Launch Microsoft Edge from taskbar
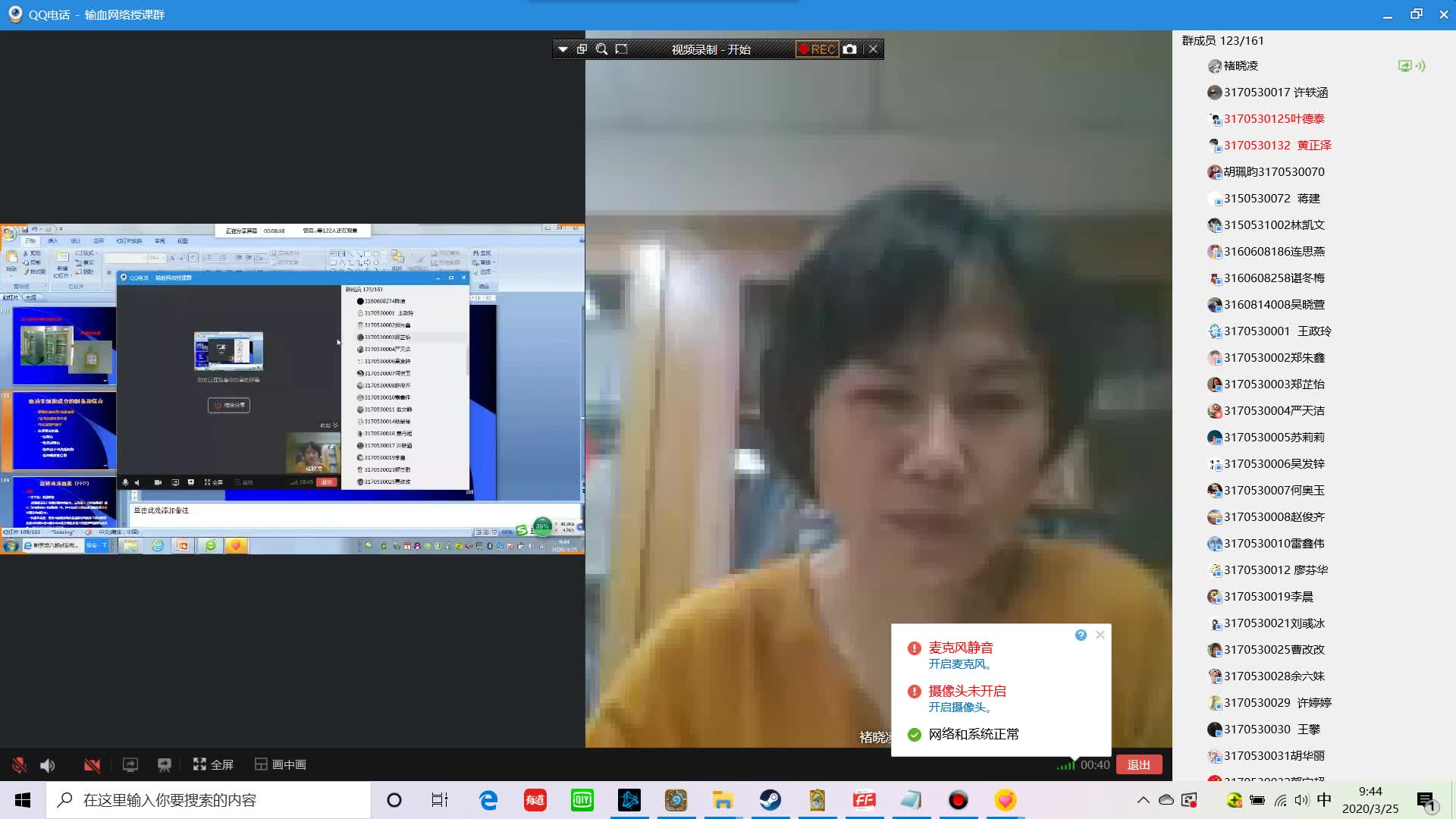This screenshot has width=1456, height=819. (488, 800)
